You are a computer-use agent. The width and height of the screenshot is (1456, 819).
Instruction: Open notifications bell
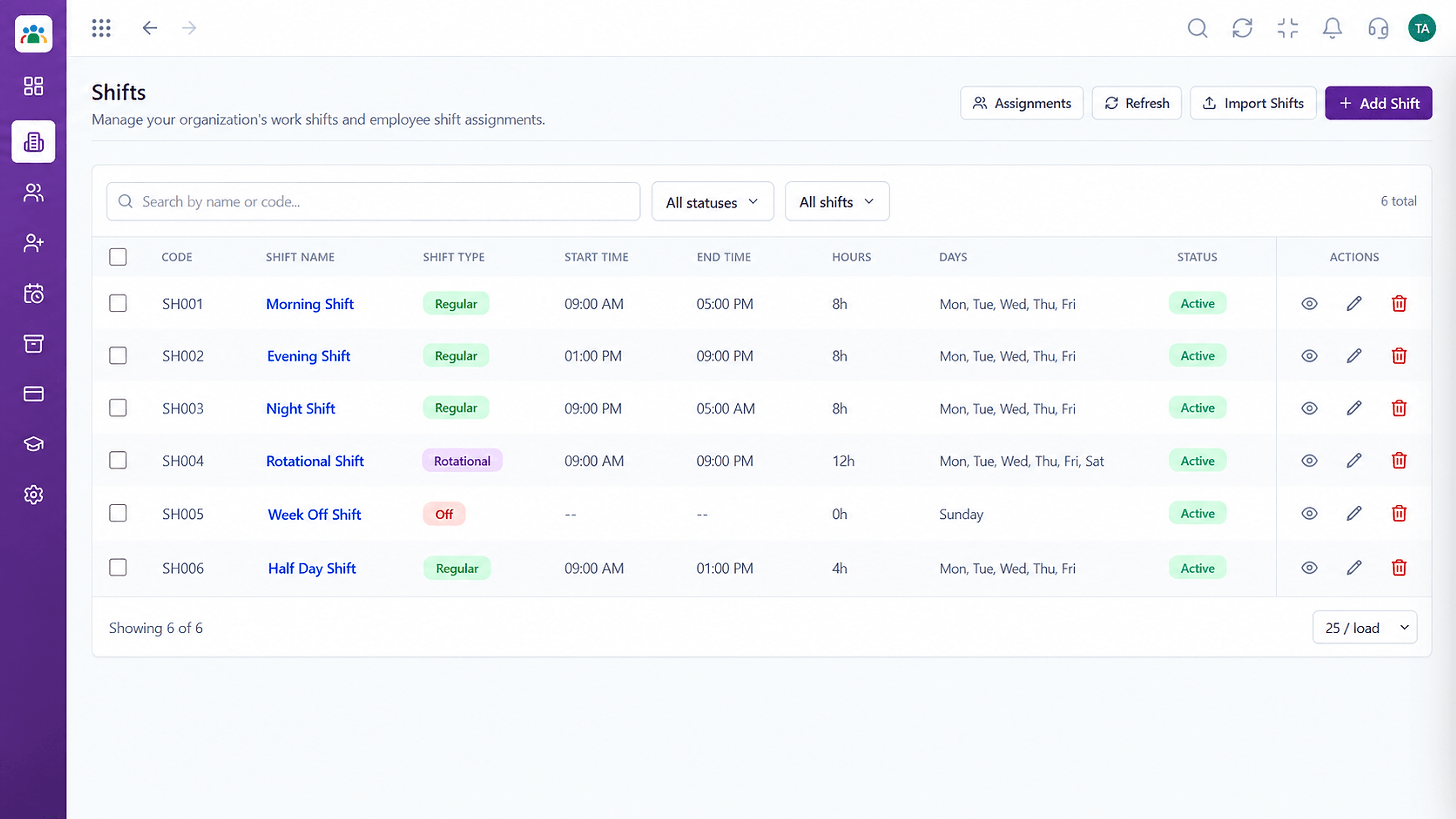1332,28
